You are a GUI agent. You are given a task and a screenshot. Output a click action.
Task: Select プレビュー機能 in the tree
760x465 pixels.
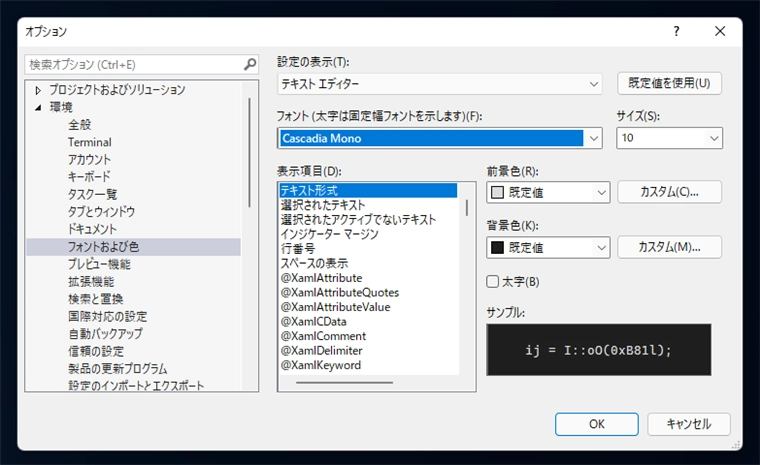point(99,264)
